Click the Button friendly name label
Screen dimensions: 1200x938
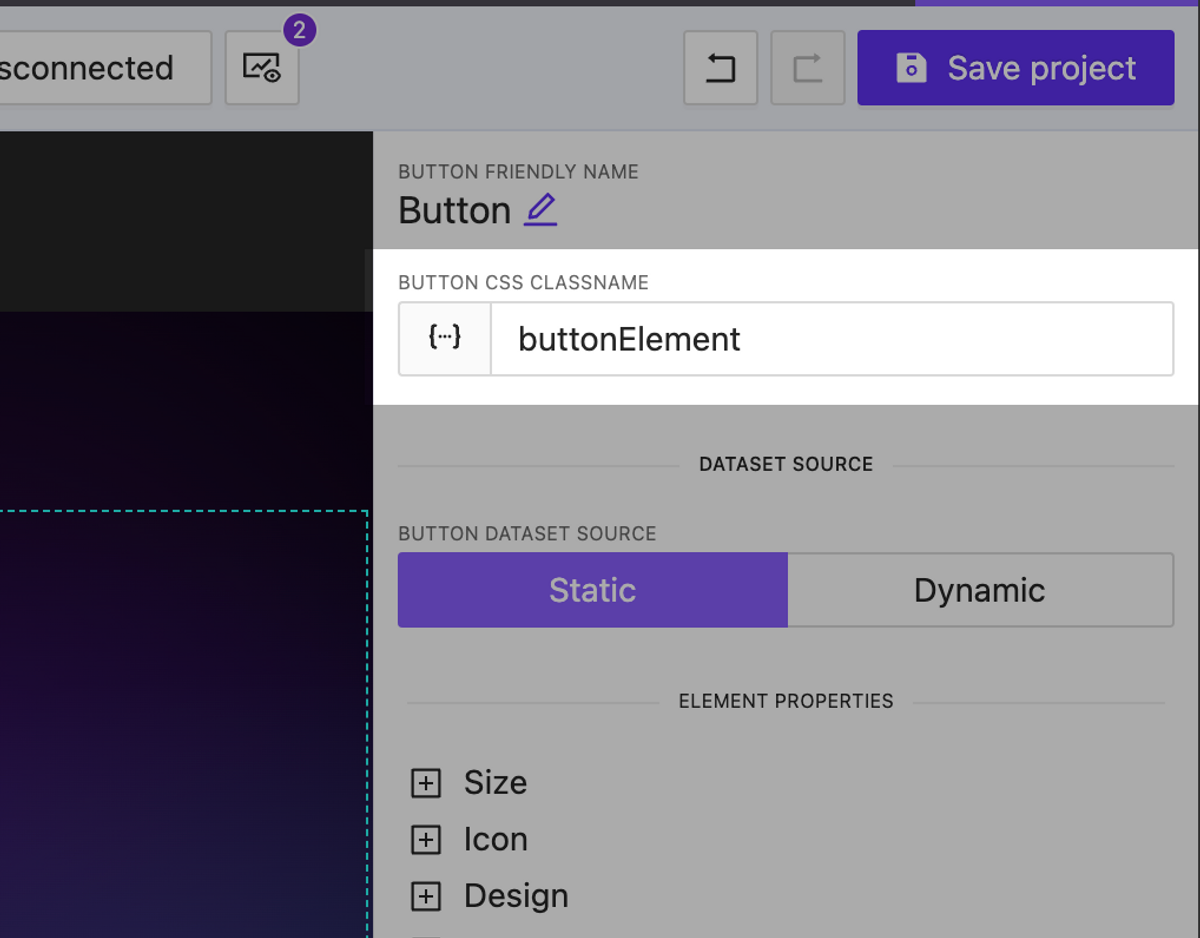click(455, 211)
